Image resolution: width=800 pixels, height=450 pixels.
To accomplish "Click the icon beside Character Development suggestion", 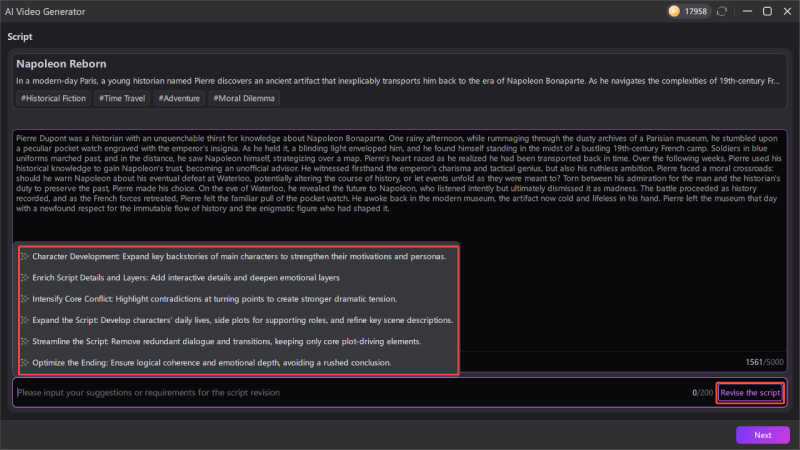I will point(25,257).
